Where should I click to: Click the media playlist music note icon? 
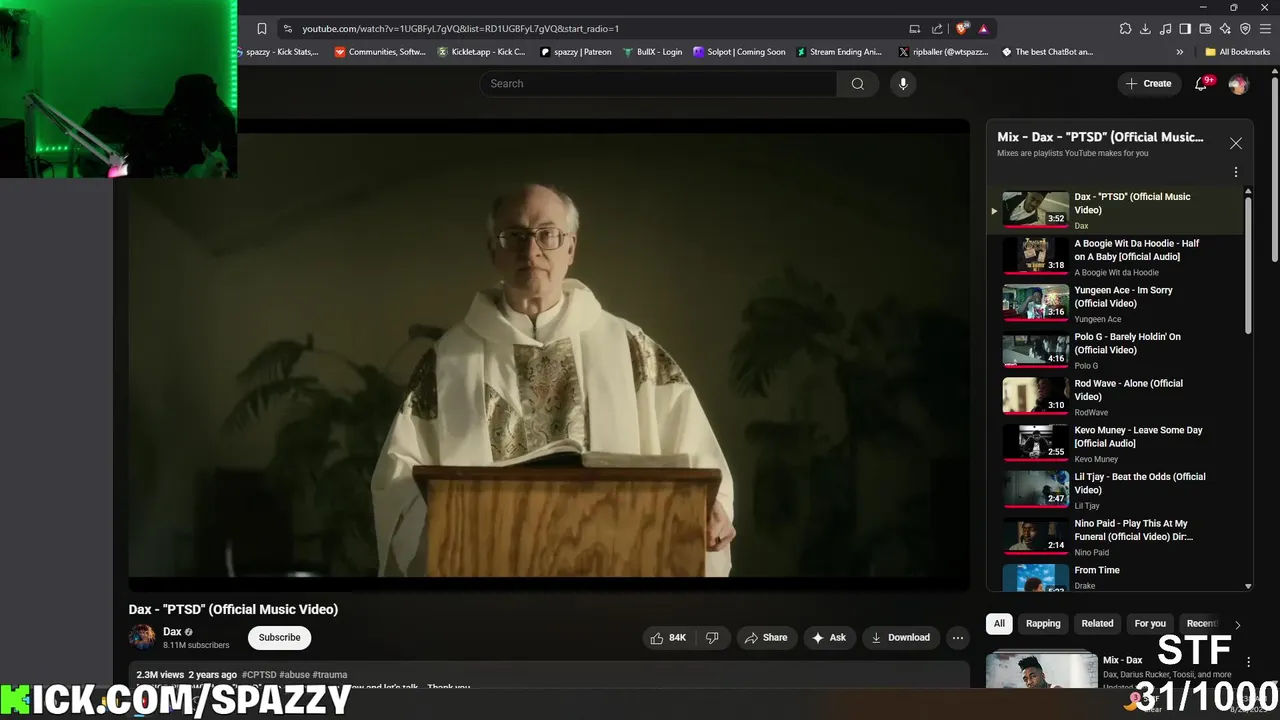point(1165,29)
